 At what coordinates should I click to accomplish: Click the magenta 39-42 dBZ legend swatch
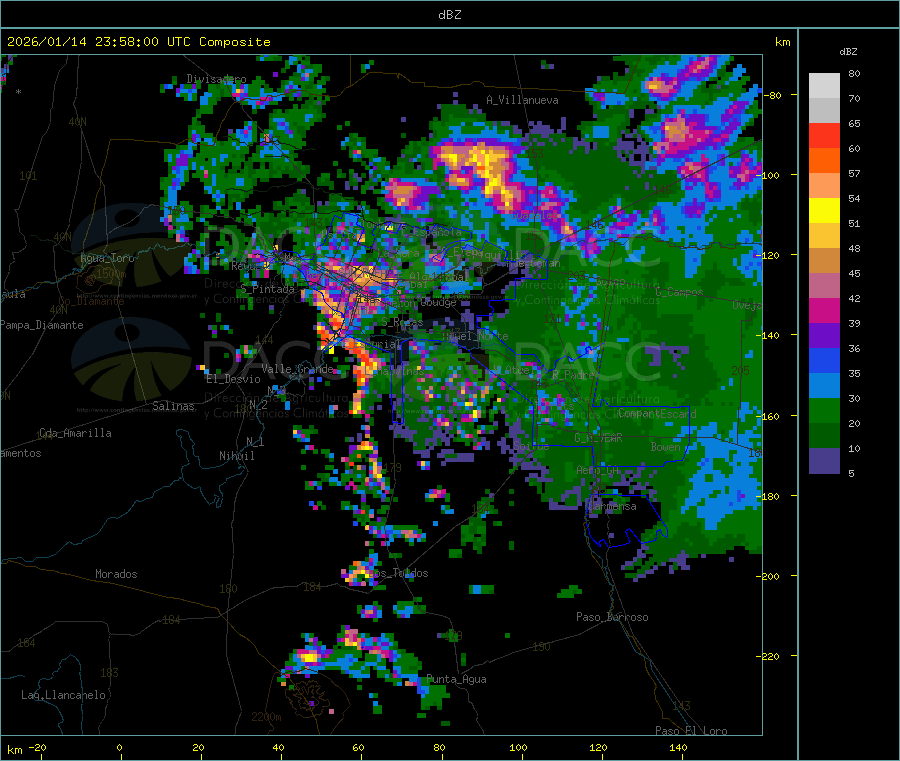824,310
